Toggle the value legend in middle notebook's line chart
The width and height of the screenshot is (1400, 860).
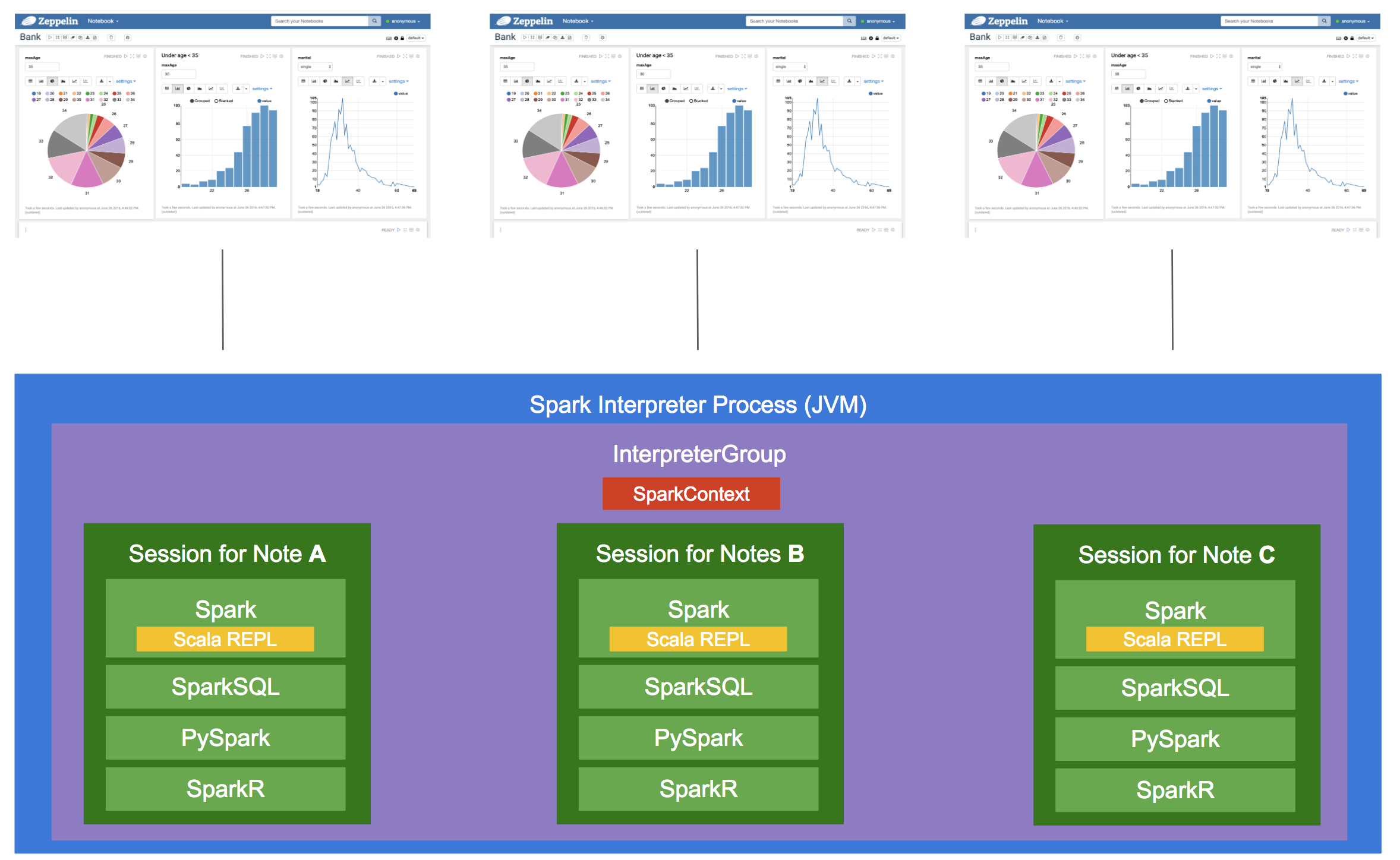[x=871, y=93]
